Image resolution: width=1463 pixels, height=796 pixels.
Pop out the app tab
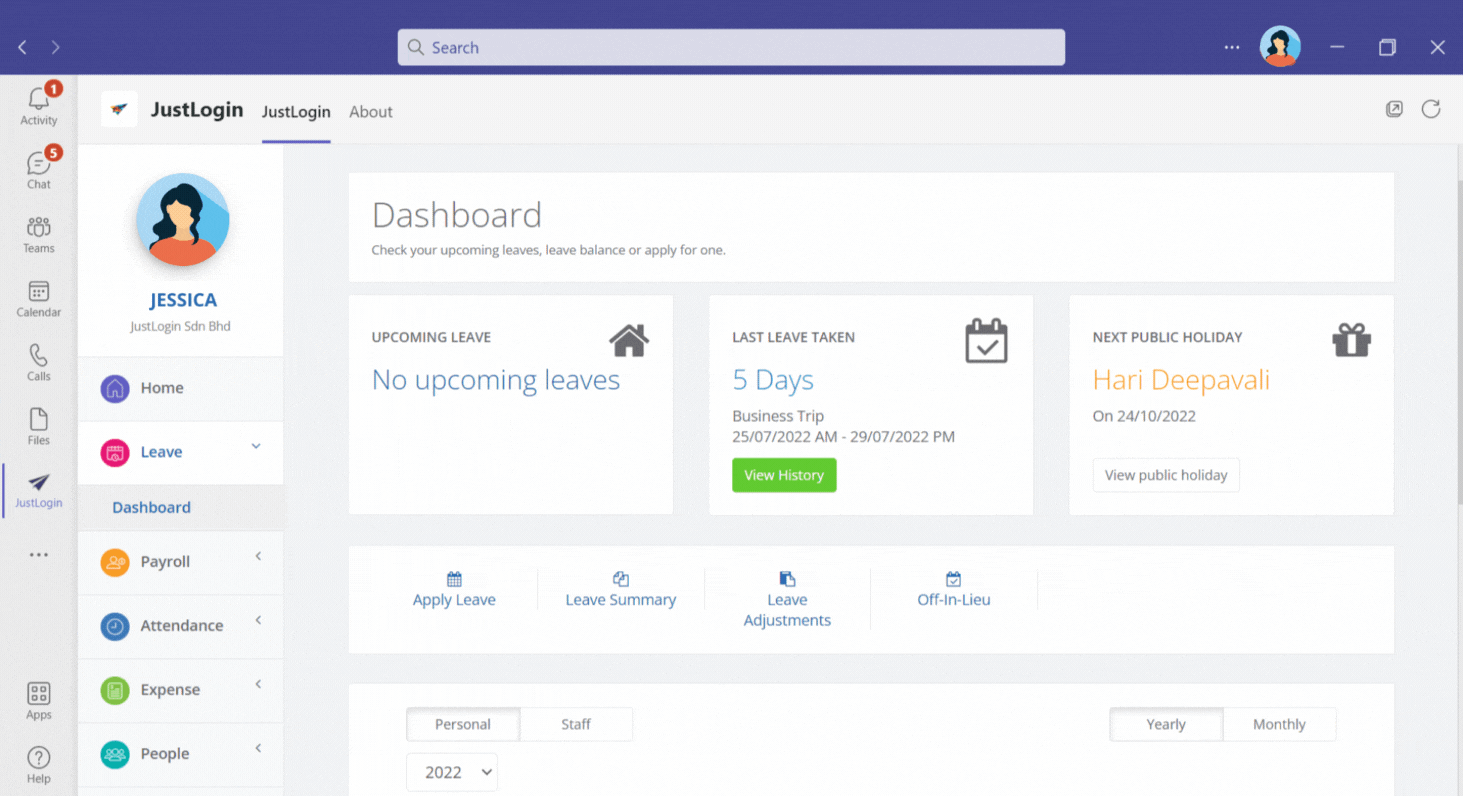1394,109
